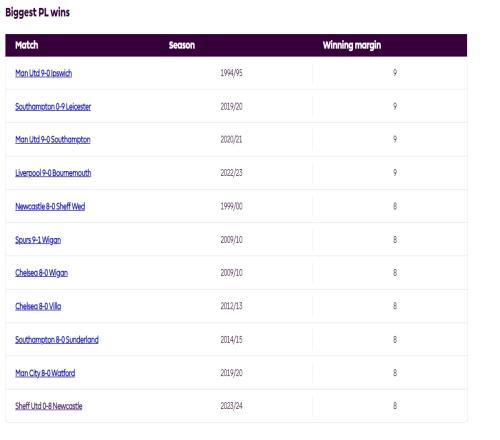Open Man City 8-0 Watford match link
Viewport: 500px width, 440px height.
point(45,373)
